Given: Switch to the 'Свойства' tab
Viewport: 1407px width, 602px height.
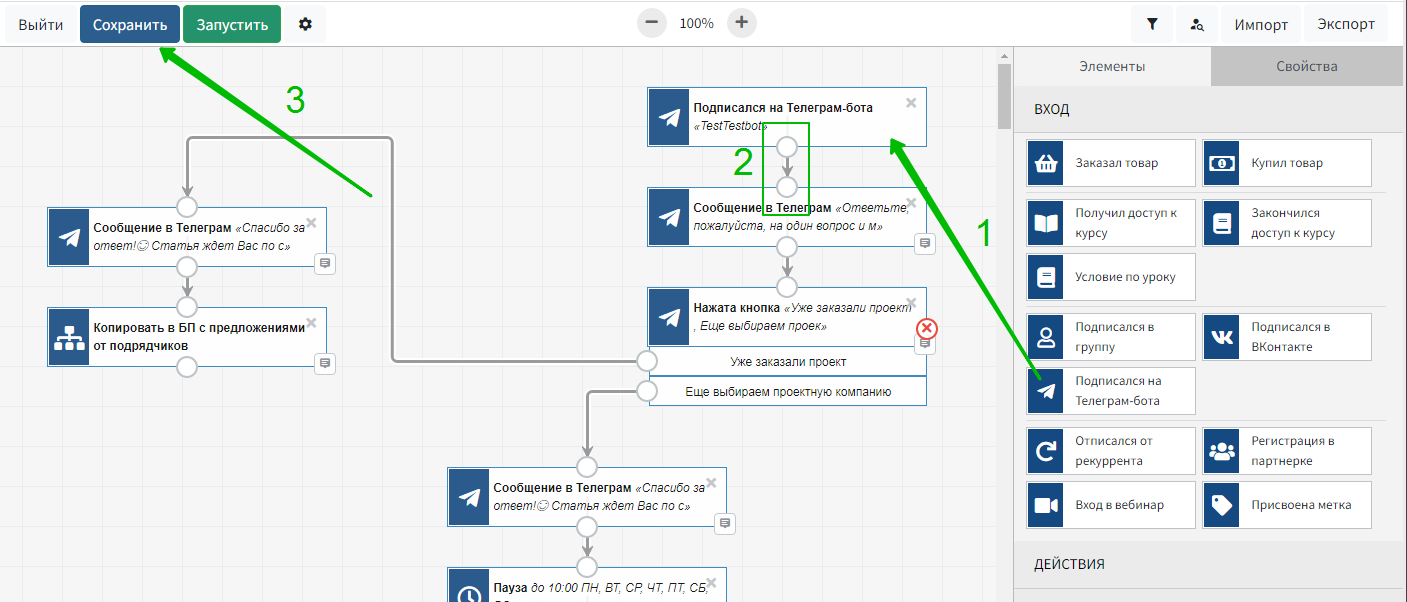Looking at the screenshot, I should tap(1306, 67).
